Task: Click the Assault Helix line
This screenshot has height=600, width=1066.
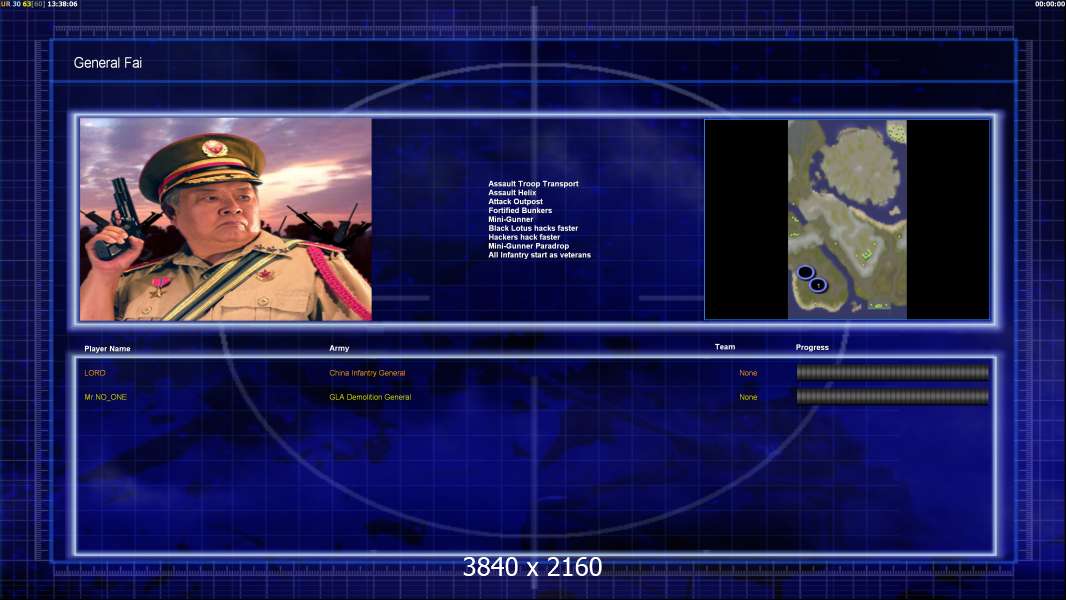Action: (512, 192)
